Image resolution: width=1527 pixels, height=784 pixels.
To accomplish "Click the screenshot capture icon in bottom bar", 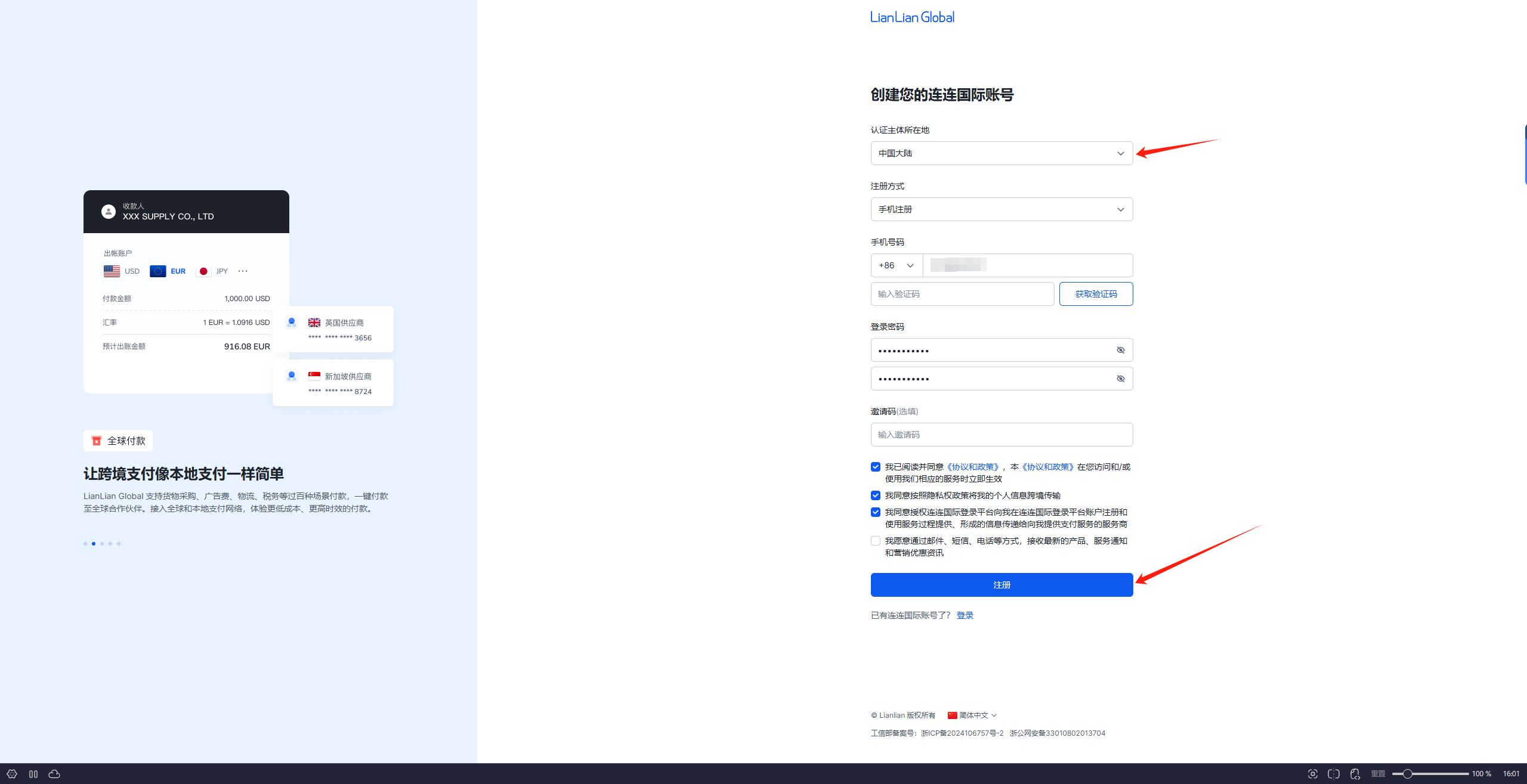I will (x=1312, y=774).
